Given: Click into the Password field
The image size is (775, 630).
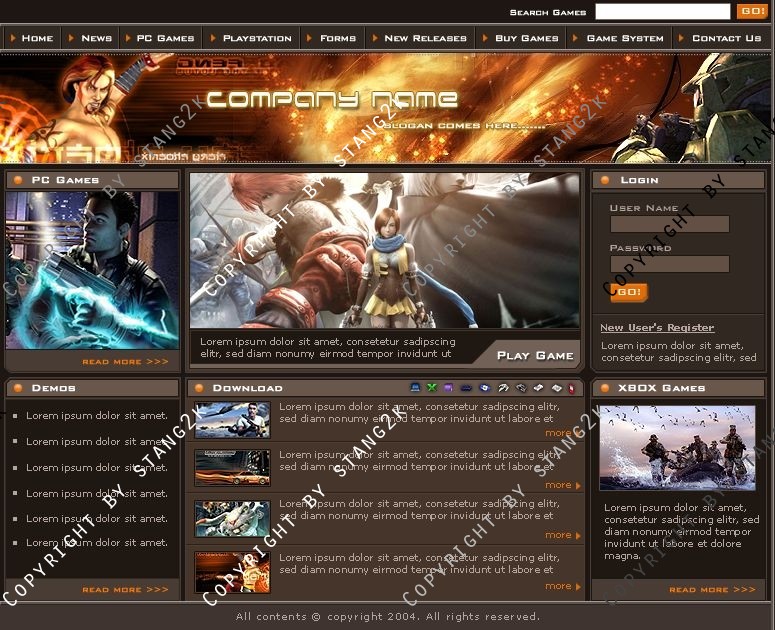Looking at the screenshot, I should 669,265.
